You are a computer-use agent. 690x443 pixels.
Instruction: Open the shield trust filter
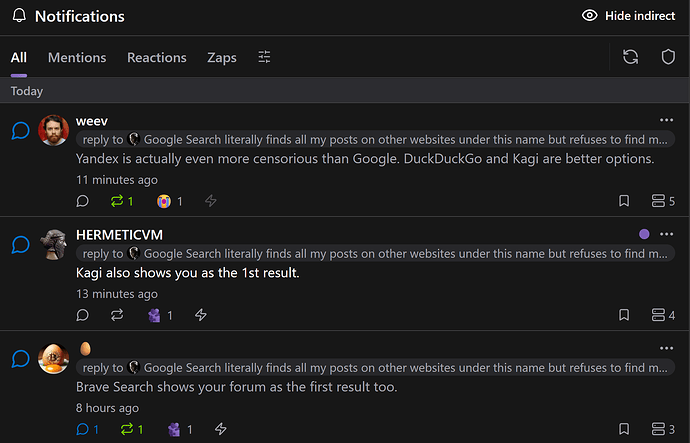668,57
